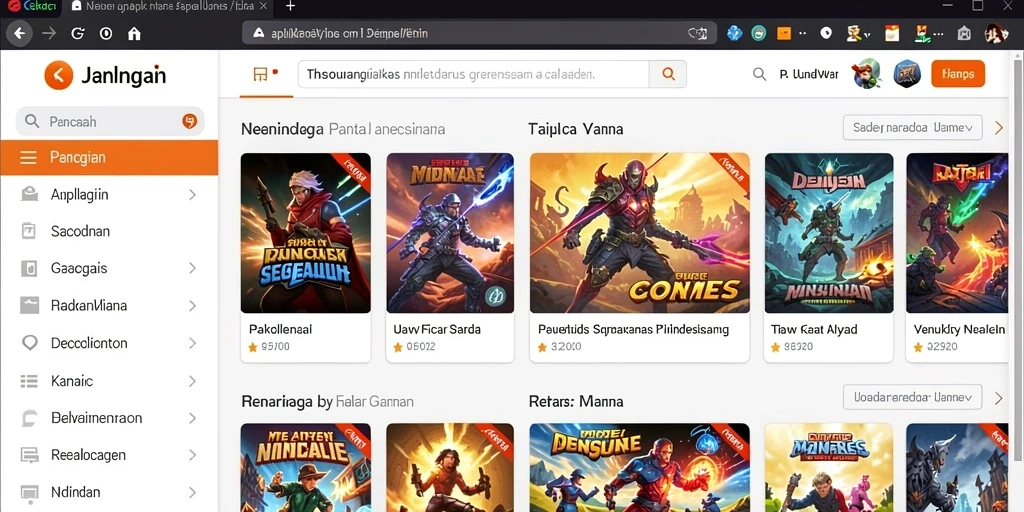Click the store tab icon with red dot

(265, 74)
